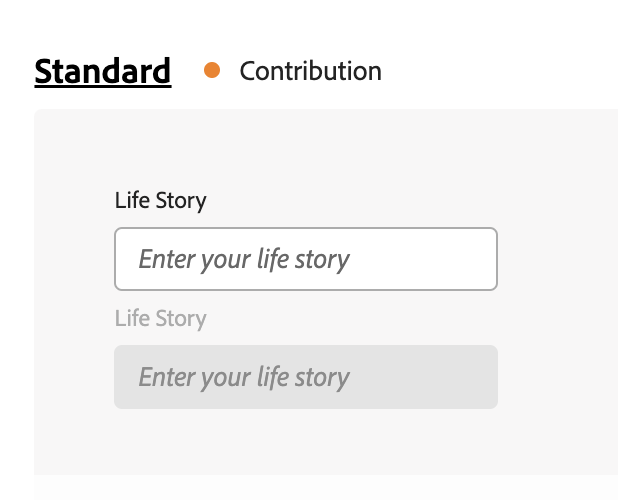Open the underlined Standard heading link

103,71
